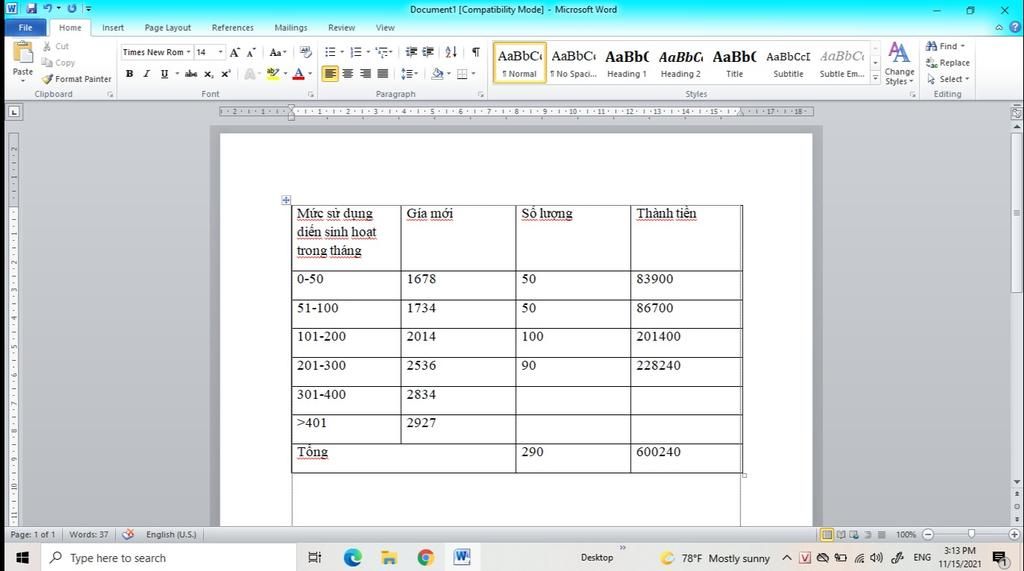1024x571 pixels.
Task: Open the Change Case Aa dropdown
Action: point(278,52)
